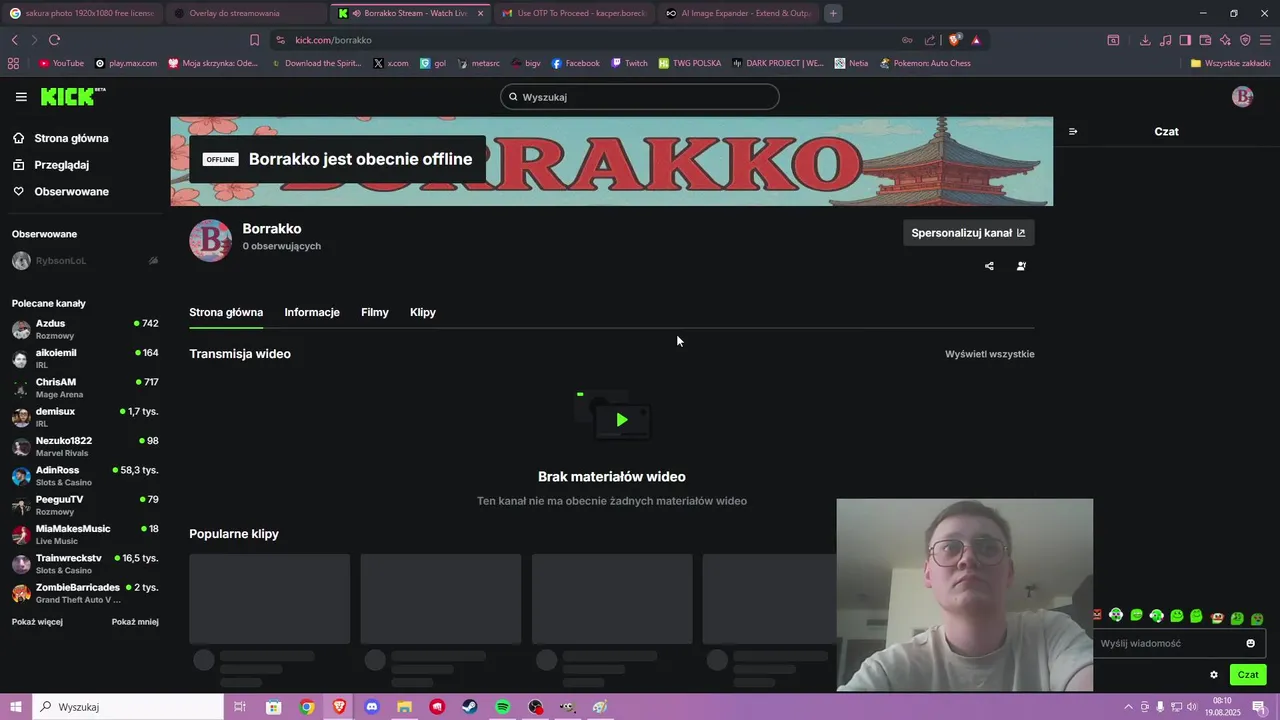
Task: Open a new browser tab
Action: [x=833, y=13]
